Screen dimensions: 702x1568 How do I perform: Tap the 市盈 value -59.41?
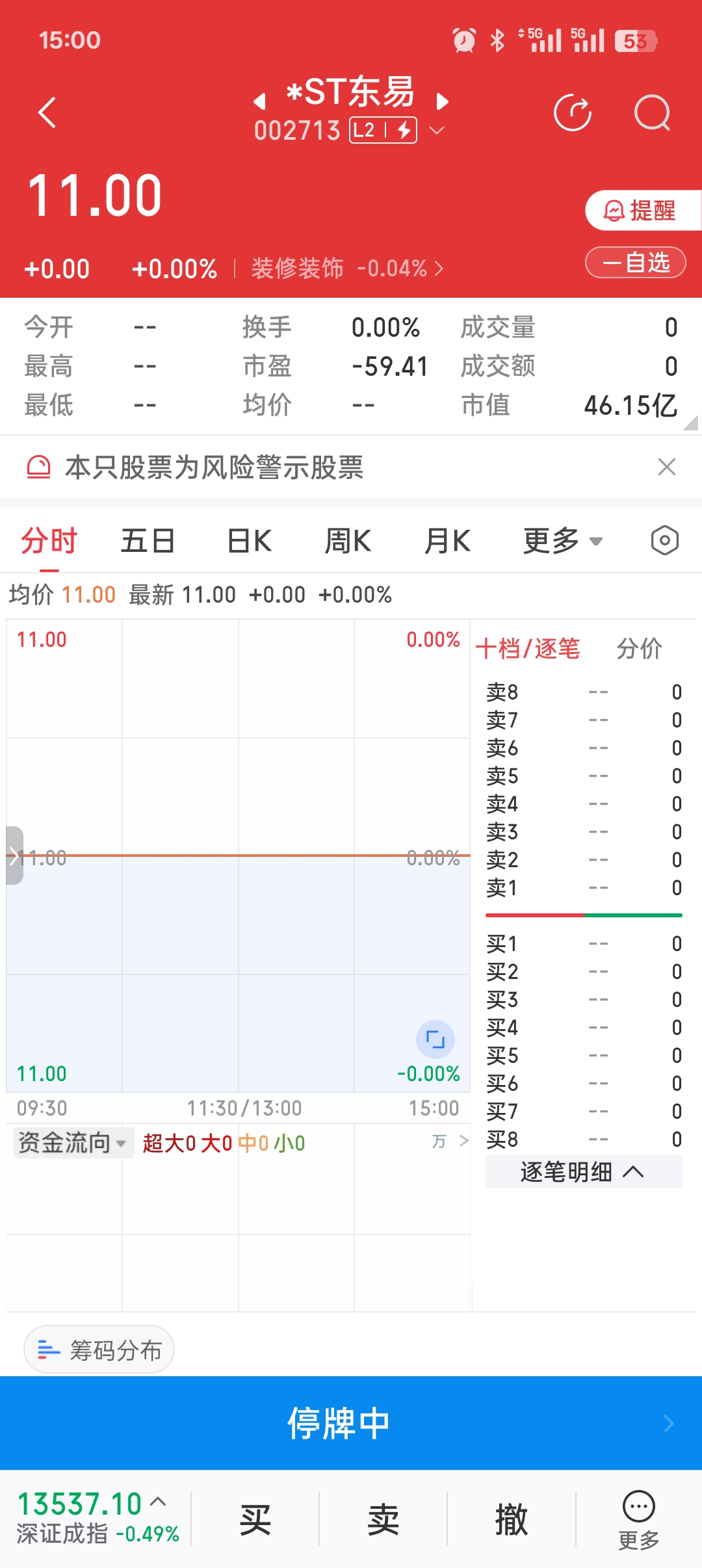[389, 367]
